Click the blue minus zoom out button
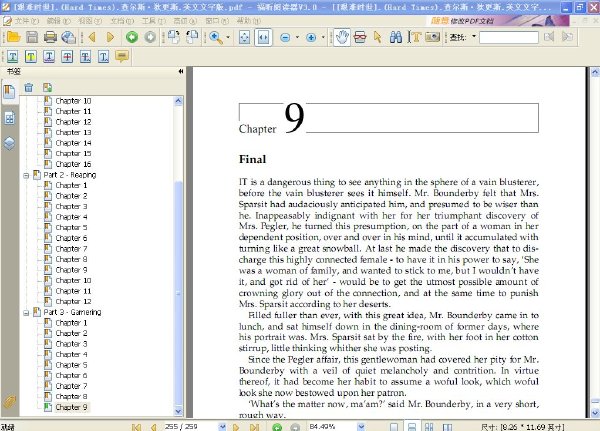600x431 pixels. [285, 38]
